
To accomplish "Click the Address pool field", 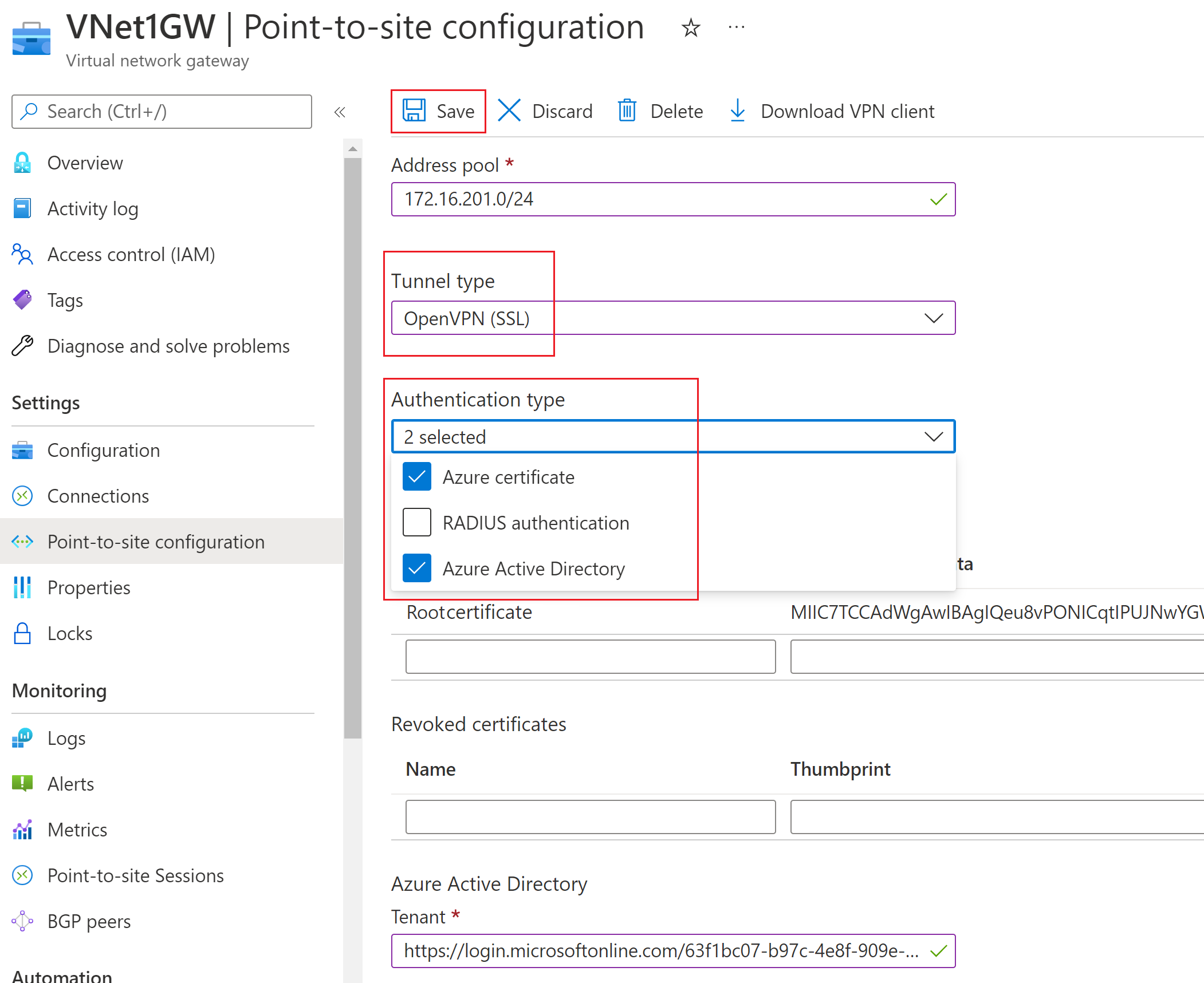I will 673,199.
